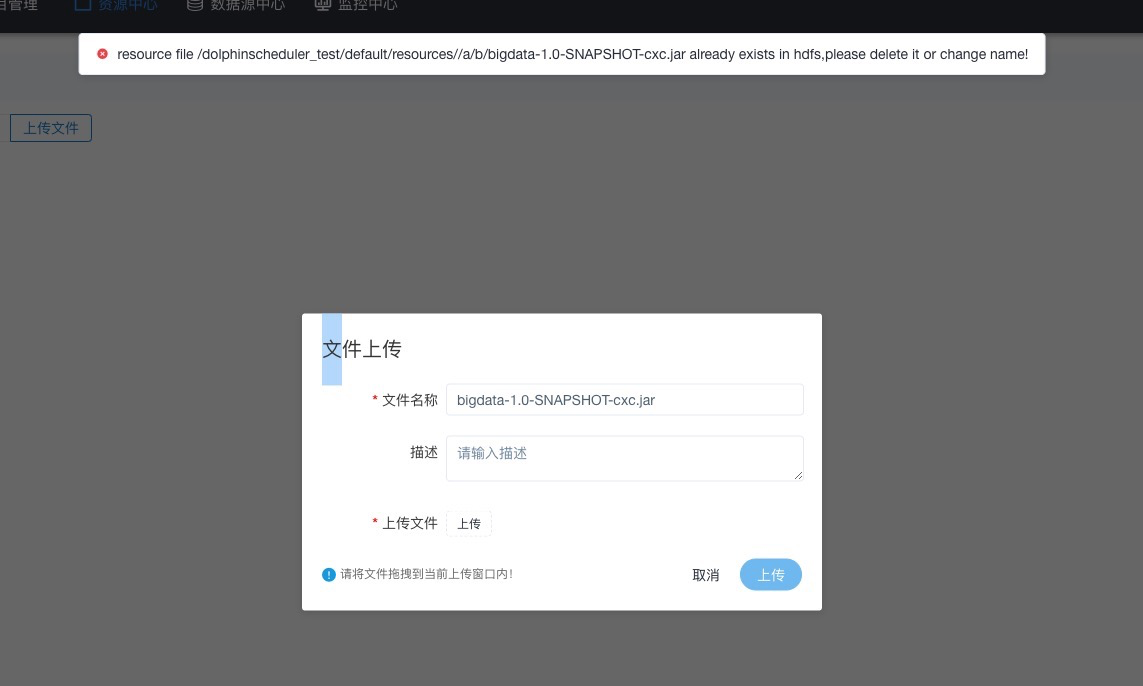Choose a file with the dashed 上传 button
Screen dimensions: 1143x686
(469, 523)
